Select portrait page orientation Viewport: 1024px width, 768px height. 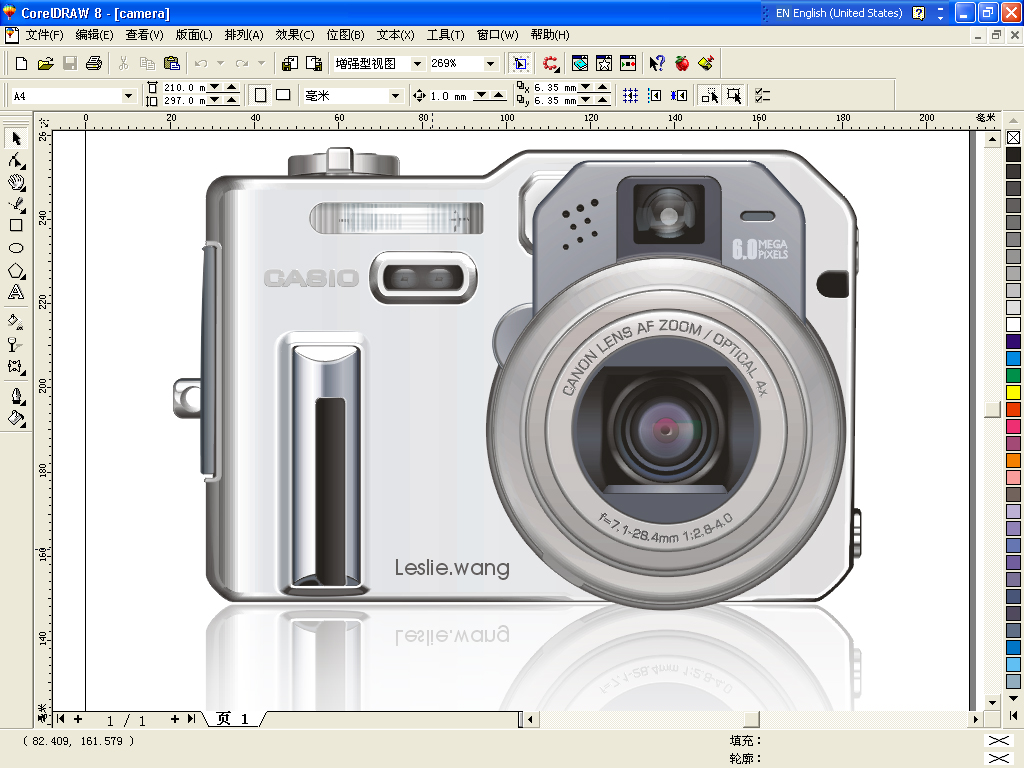261,95
